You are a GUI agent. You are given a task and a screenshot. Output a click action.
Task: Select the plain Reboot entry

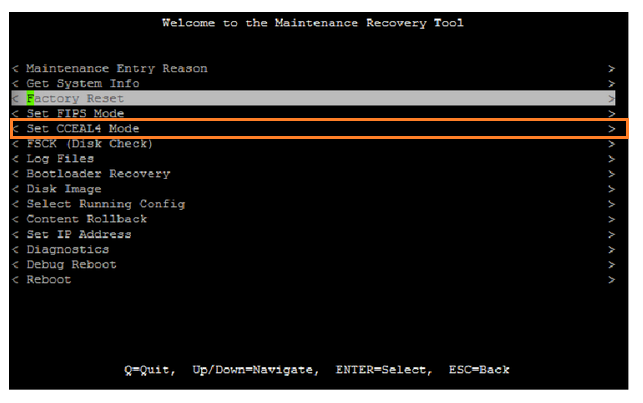click(313, 280)
